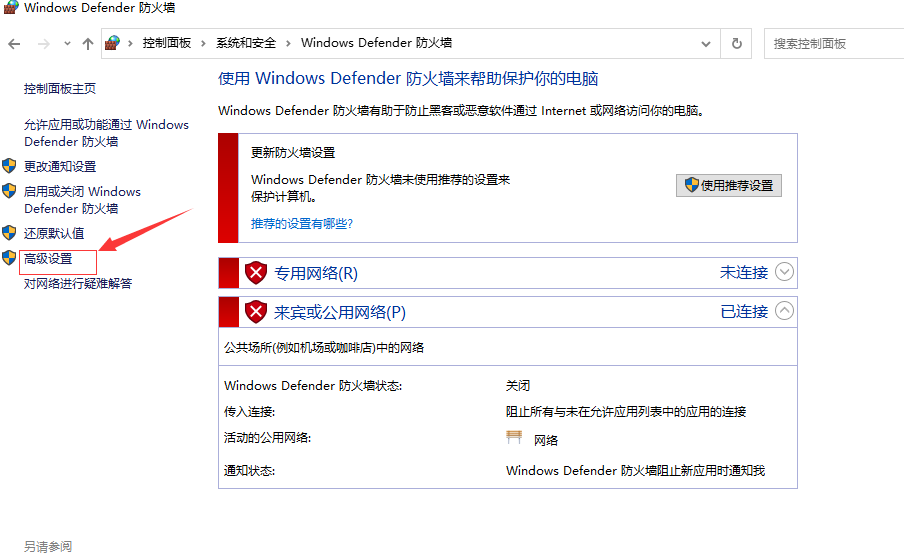This screenshot has width=904, height=555.
Task: Click the 搜索控制面板 search field
Action: point(835,44)
